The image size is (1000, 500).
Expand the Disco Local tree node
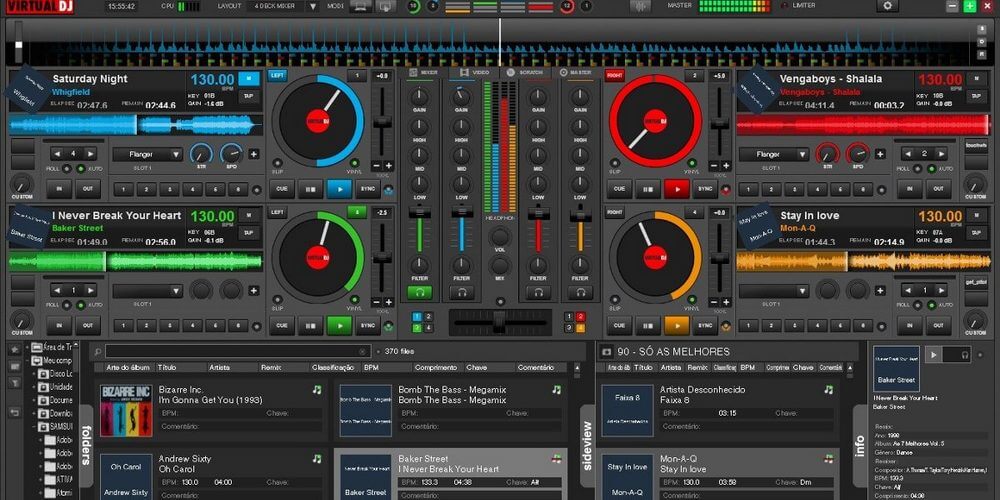click(x=36, y=374)
